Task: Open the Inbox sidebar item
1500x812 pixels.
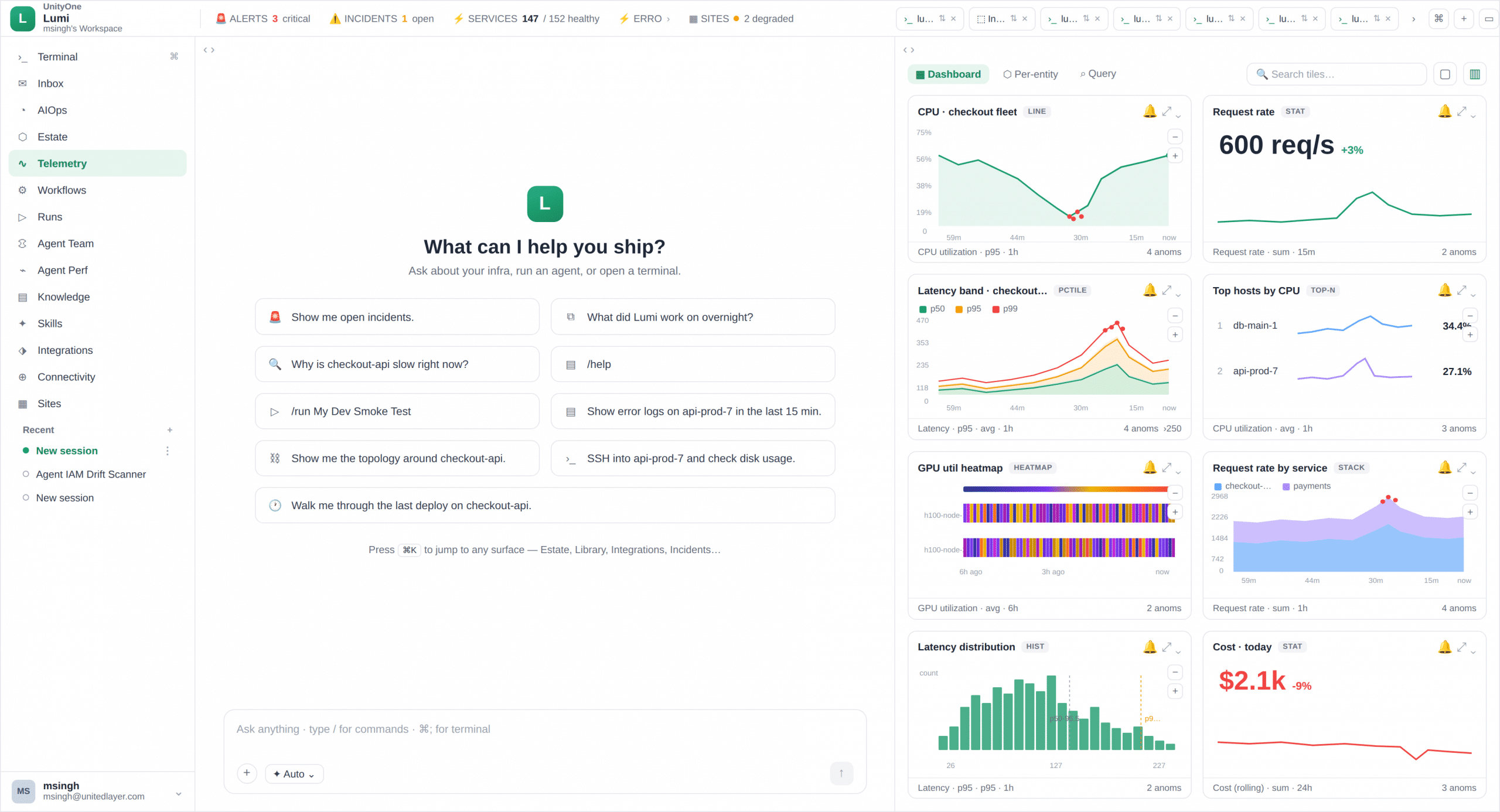Action: pyautogui.click(x=97, y=84)
